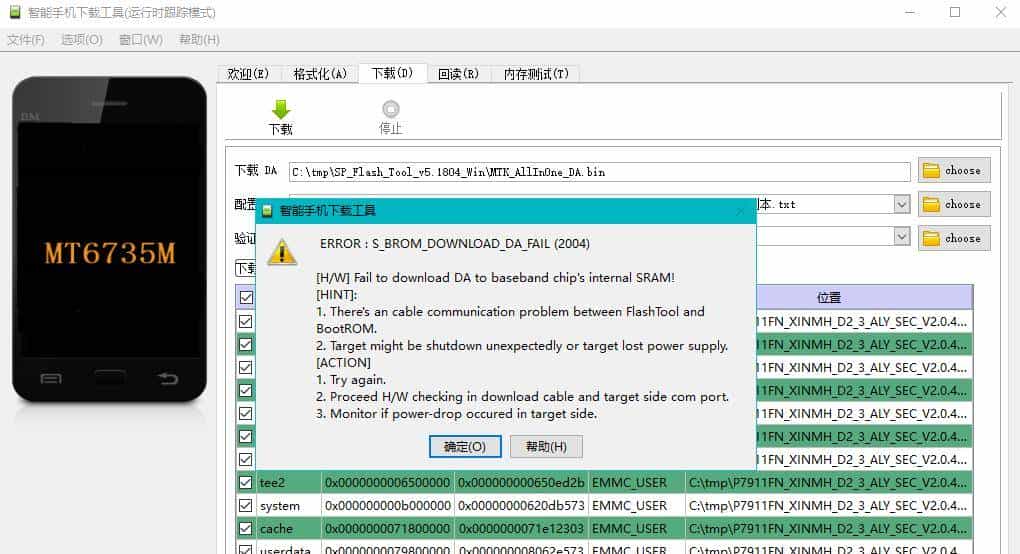Click the Download DA file path field

[x=599, y=172]
